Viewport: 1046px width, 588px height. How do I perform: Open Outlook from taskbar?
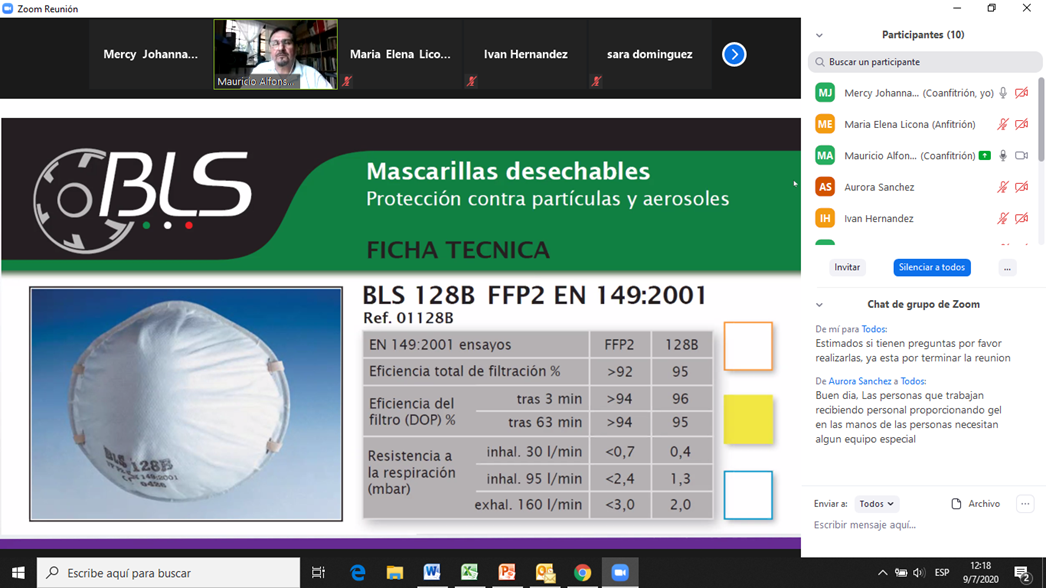pos(545,573)
